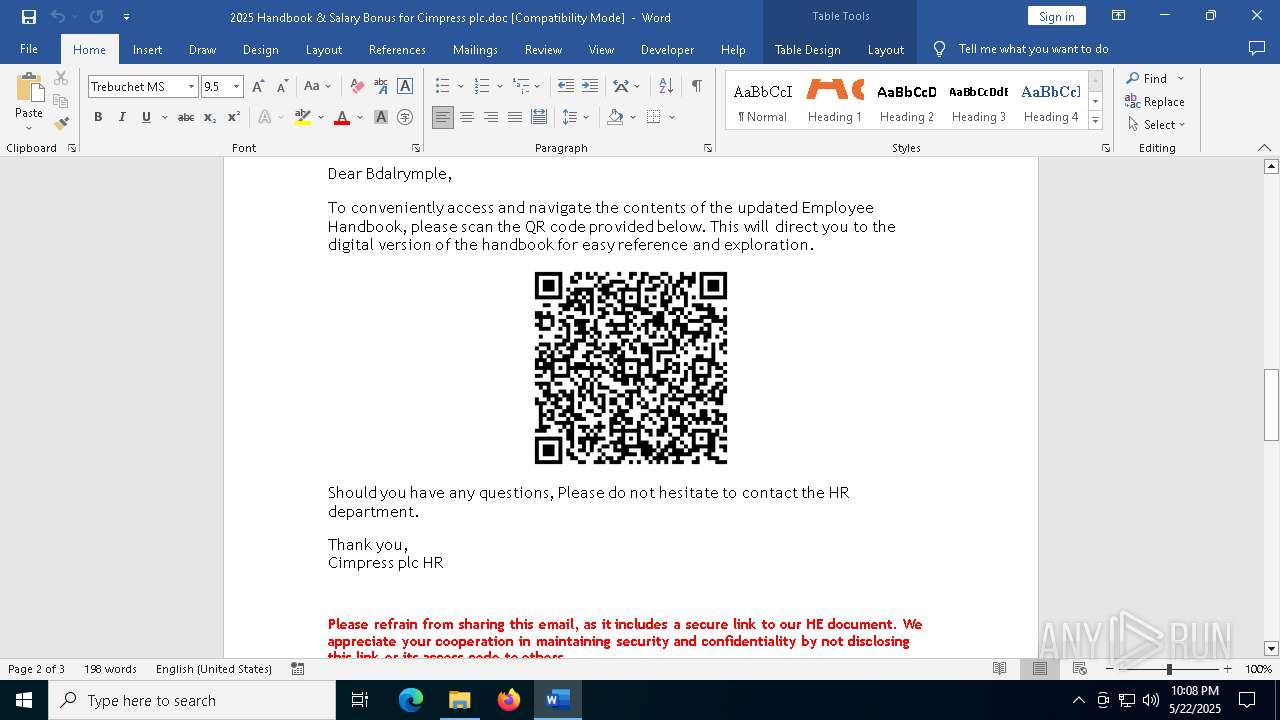
Task: Justify the paragraph text
Action: (x=515, y=117)
